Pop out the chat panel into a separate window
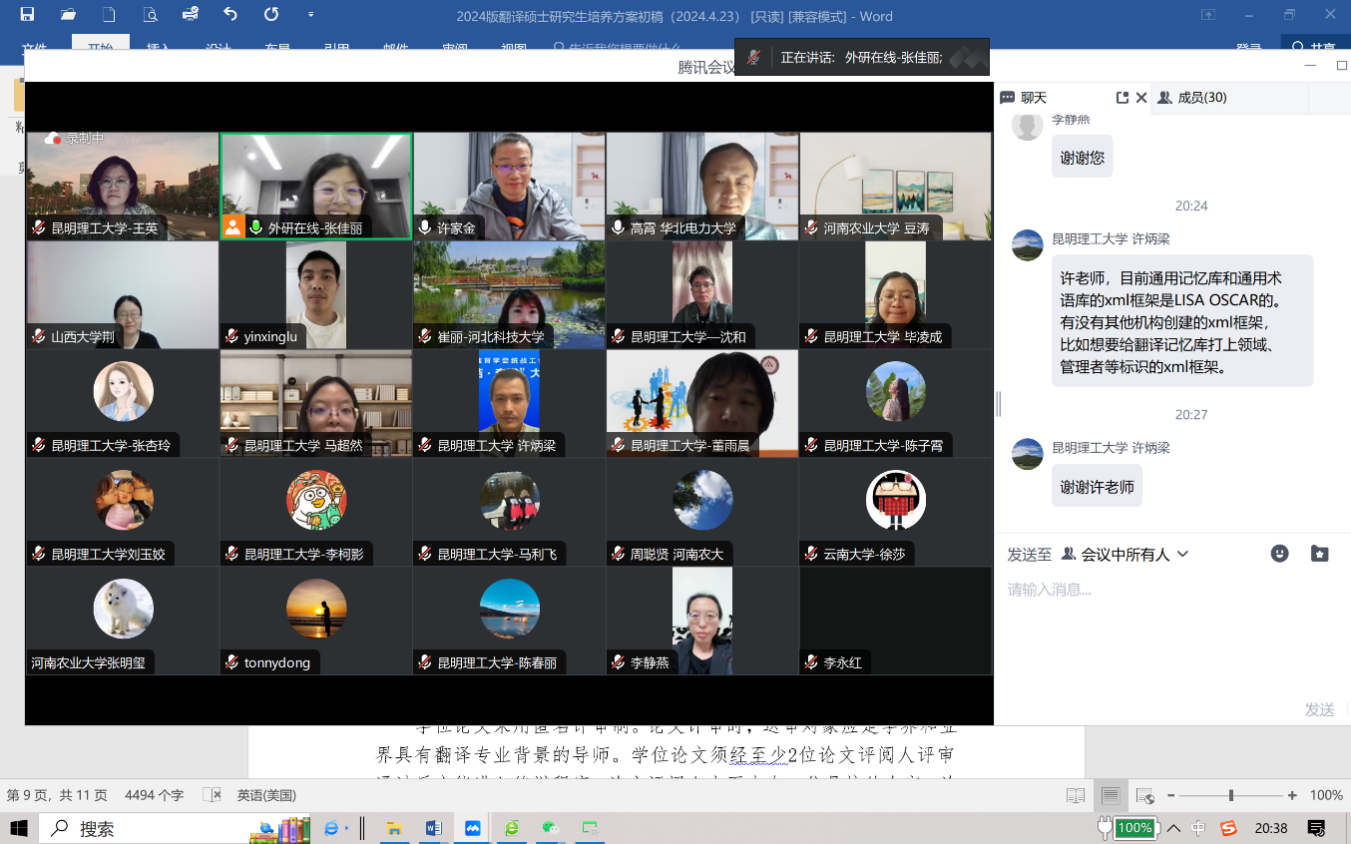The width and height of the screenshot is (1351, 844). 1122,98
